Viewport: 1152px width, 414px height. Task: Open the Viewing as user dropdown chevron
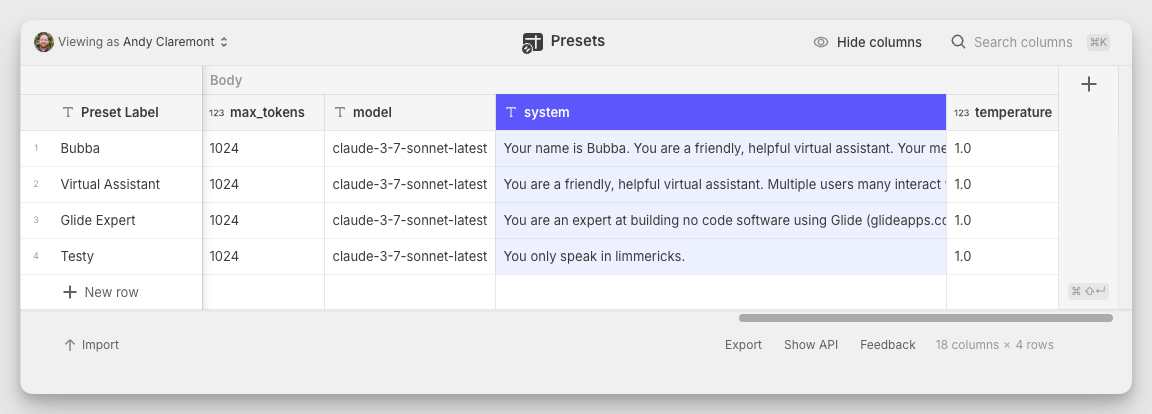[224, 42]
